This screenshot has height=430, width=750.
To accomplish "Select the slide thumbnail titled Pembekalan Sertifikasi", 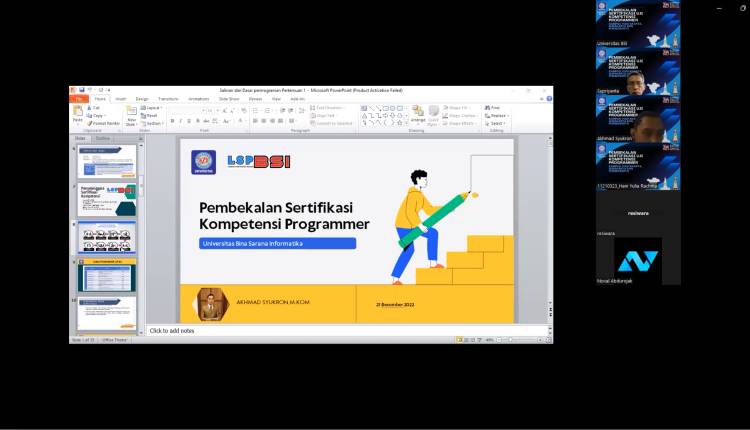I will (x=107, y=200).
